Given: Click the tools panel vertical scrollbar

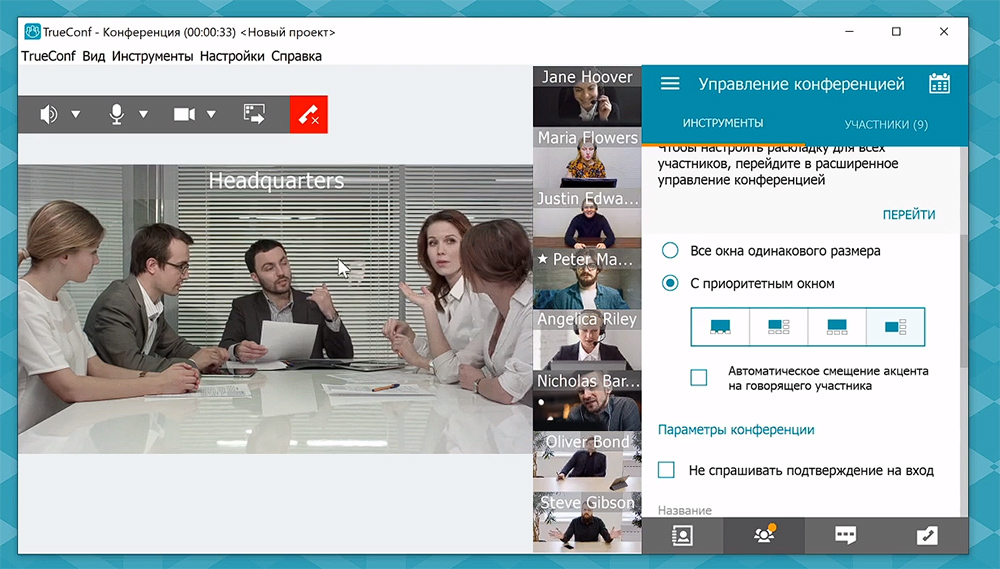Looking at the screenshot, I should (964, 300).
